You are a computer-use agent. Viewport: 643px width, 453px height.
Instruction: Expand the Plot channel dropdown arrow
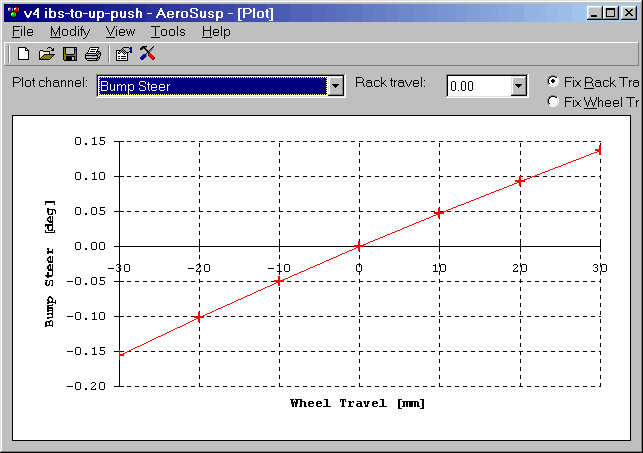[x=335, y=86]
